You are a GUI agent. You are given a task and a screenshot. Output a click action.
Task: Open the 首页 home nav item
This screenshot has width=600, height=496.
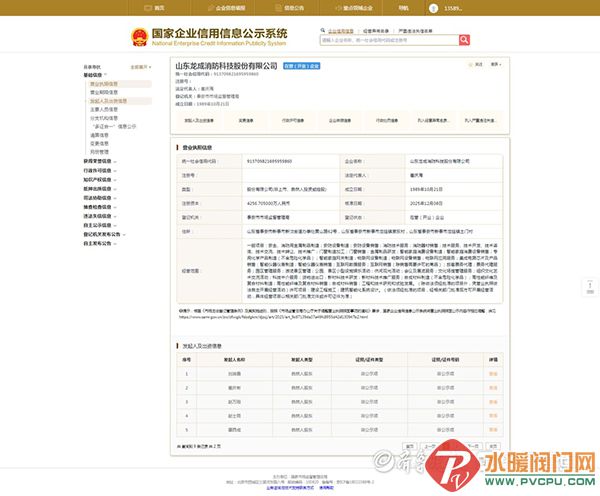point(154,8)
